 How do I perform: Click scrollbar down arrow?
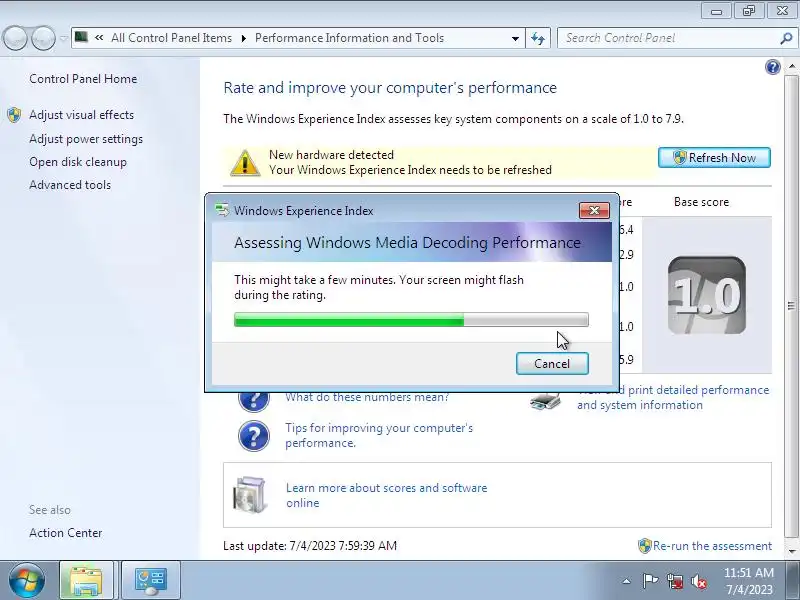tap(791, 551)
